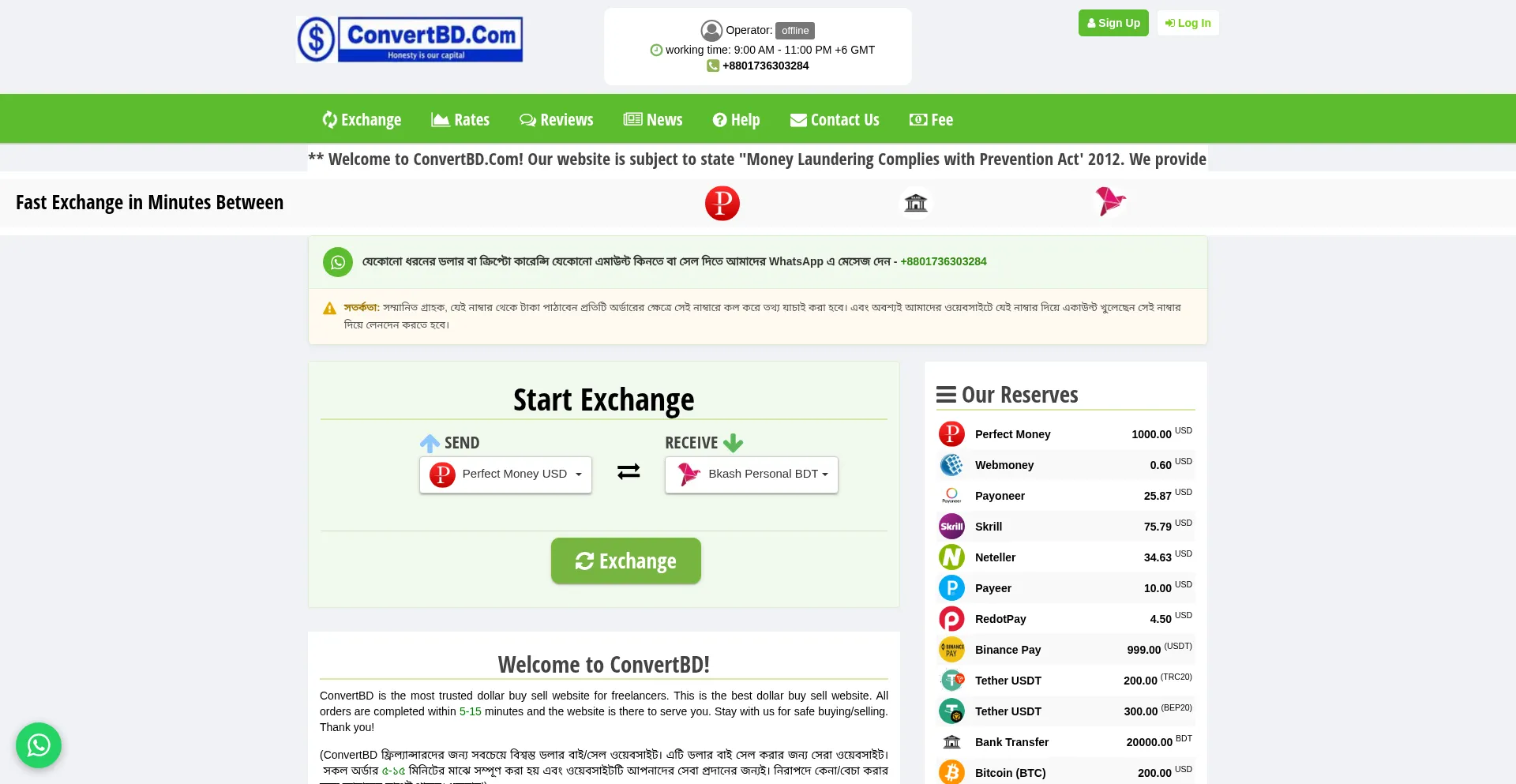
Task: Click the bank icon in exchange strip
Action: point(916,203)
